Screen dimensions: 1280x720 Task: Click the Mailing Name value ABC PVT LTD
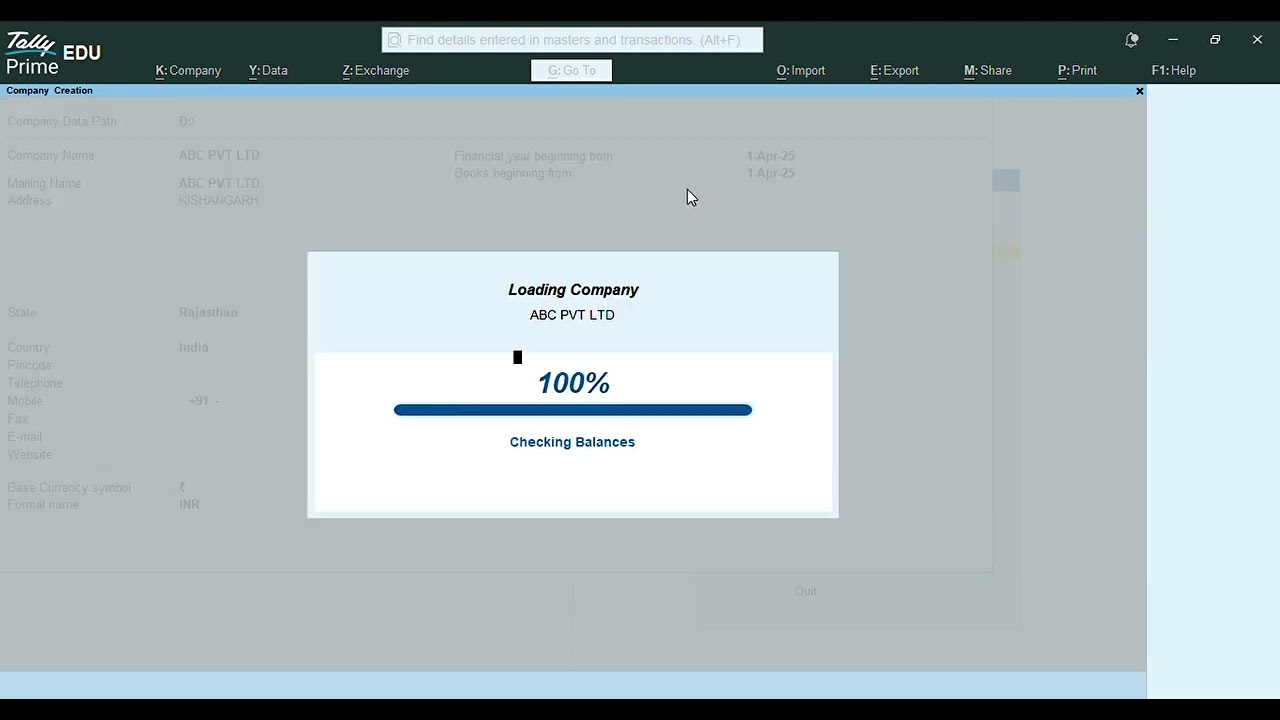219,183
